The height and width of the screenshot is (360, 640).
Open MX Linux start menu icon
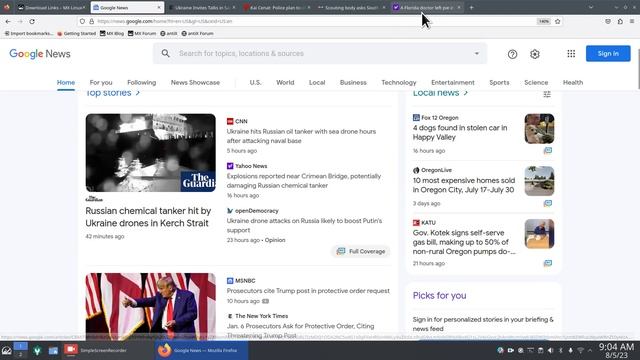pyautogui.click(x=7, y=350)
